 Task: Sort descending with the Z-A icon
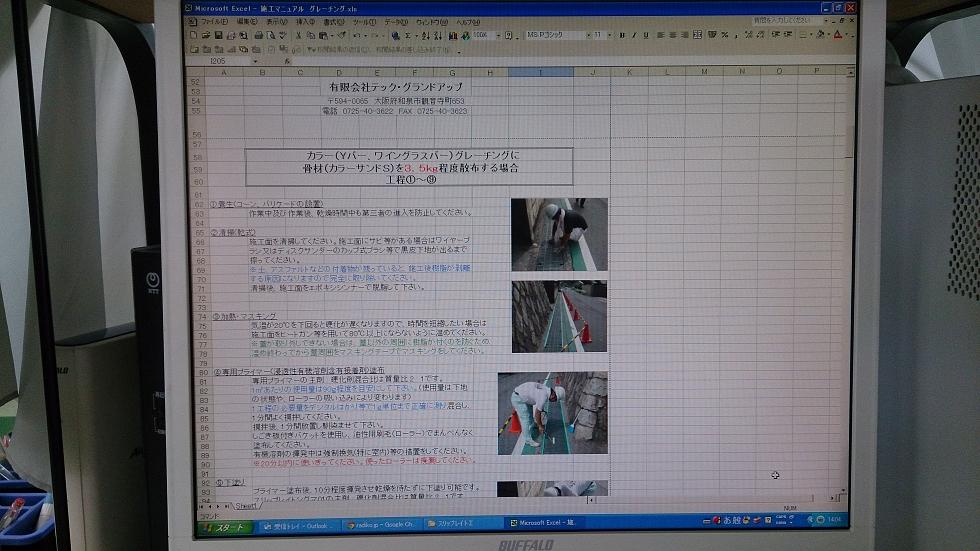coord(438,35)
